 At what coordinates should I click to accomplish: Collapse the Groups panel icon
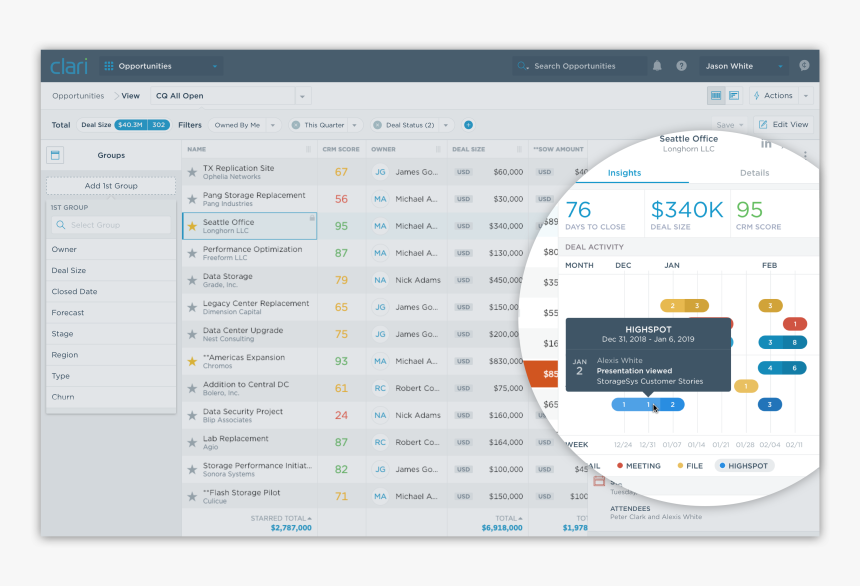[x=55, y=155]
